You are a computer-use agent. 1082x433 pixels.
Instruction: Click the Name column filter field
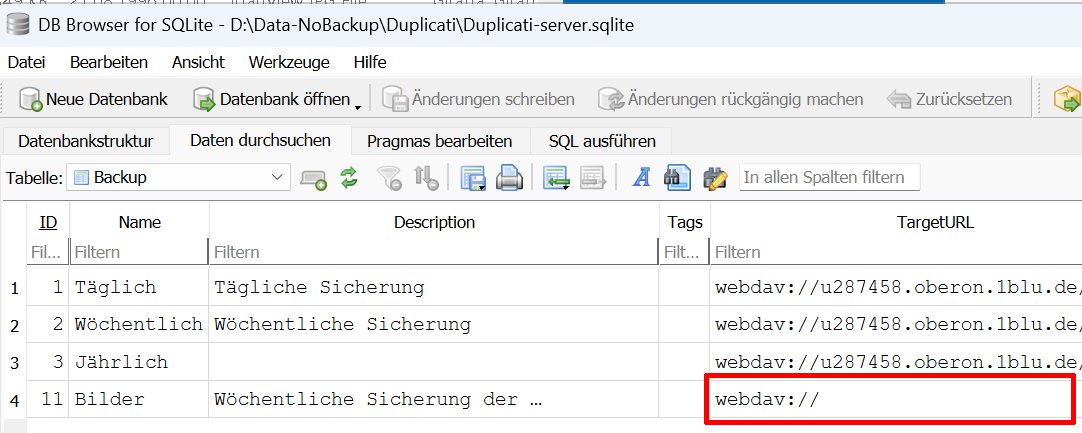pyautogui.click(x=138, y=252)
